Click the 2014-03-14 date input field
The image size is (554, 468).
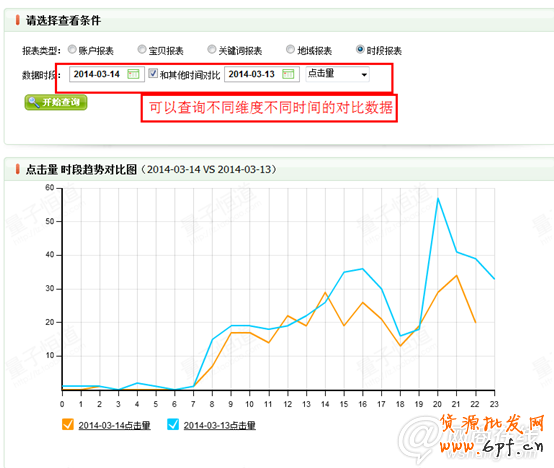pos(107,74)
